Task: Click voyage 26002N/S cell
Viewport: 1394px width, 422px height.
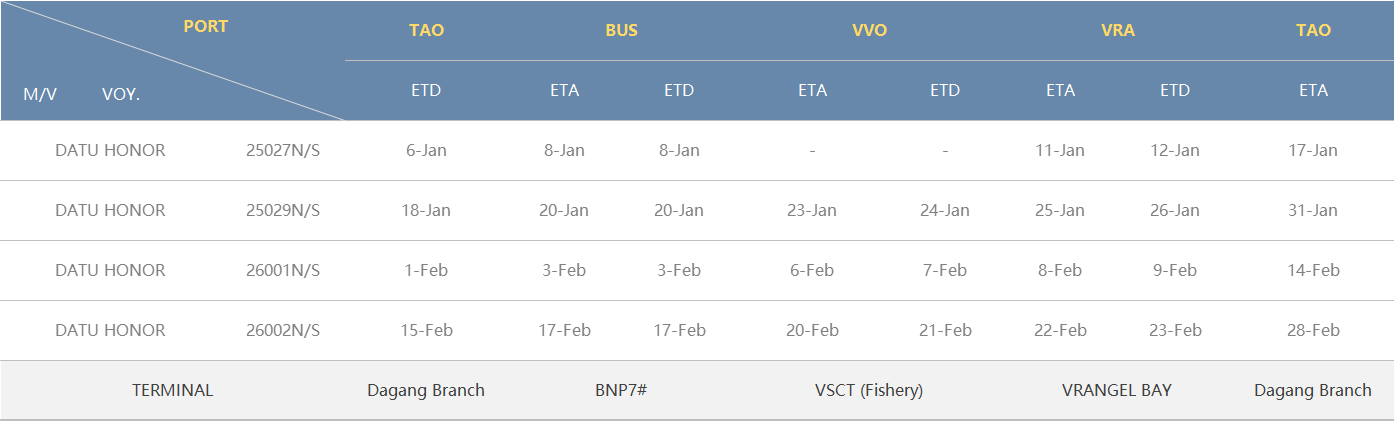Action: 283,330
